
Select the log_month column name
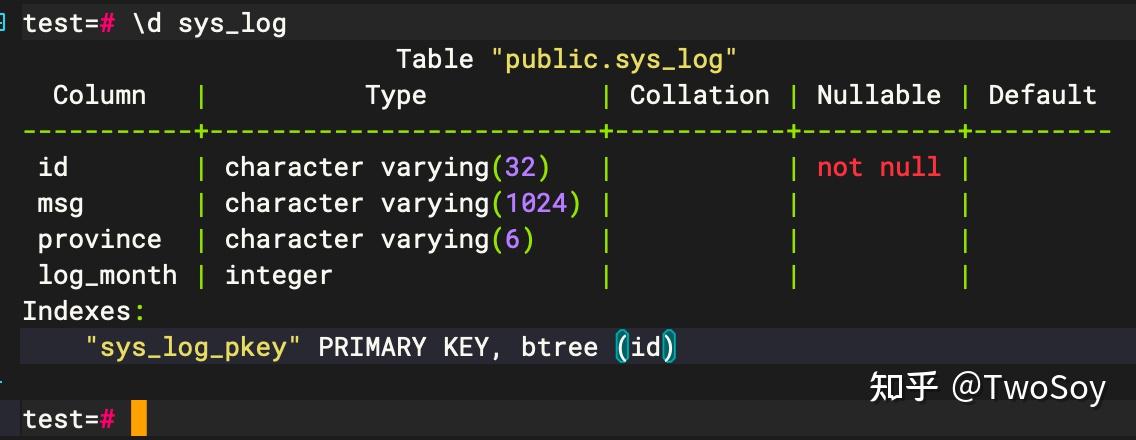point(107,275)
